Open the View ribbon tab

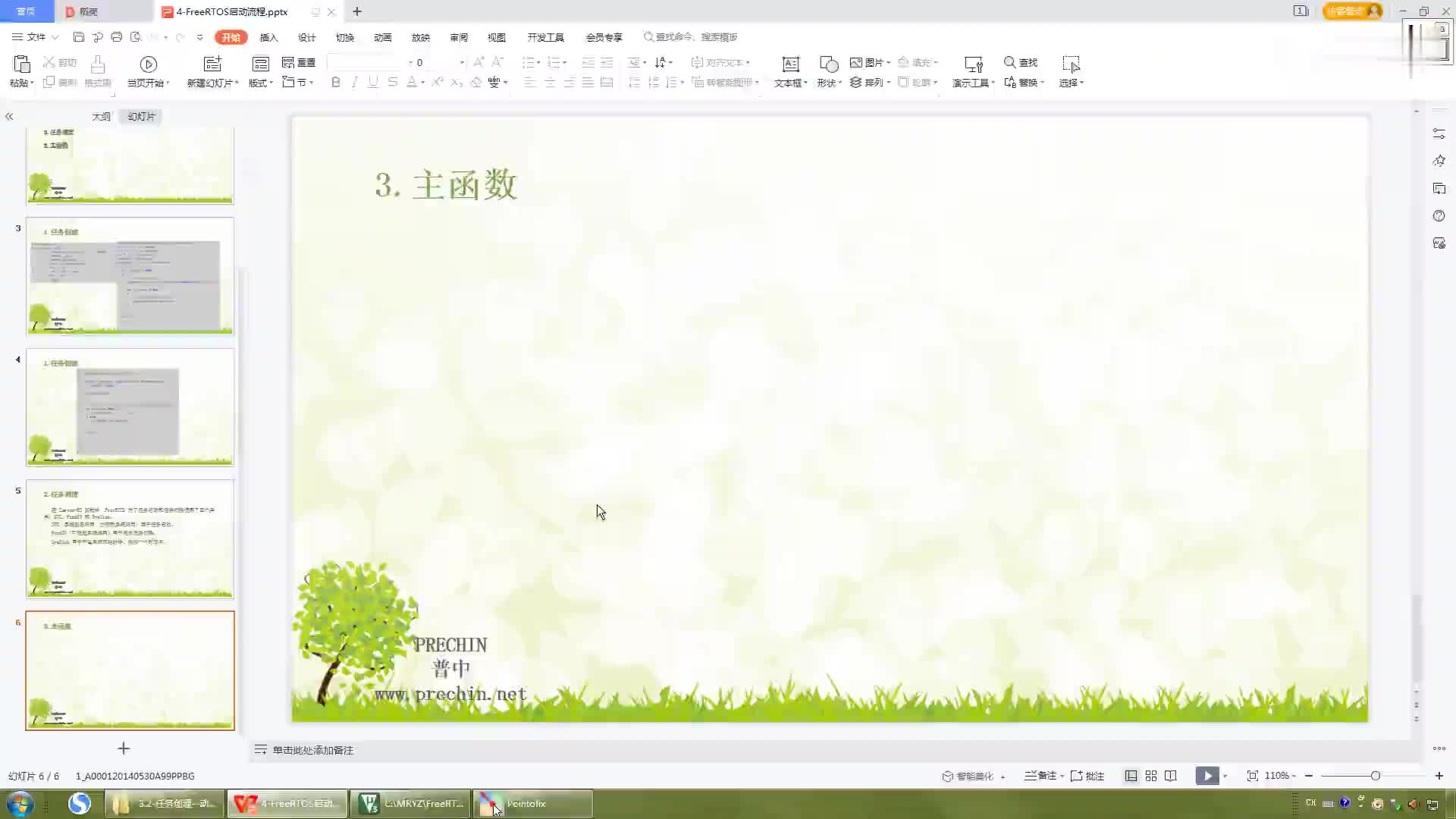coord(496,37)
